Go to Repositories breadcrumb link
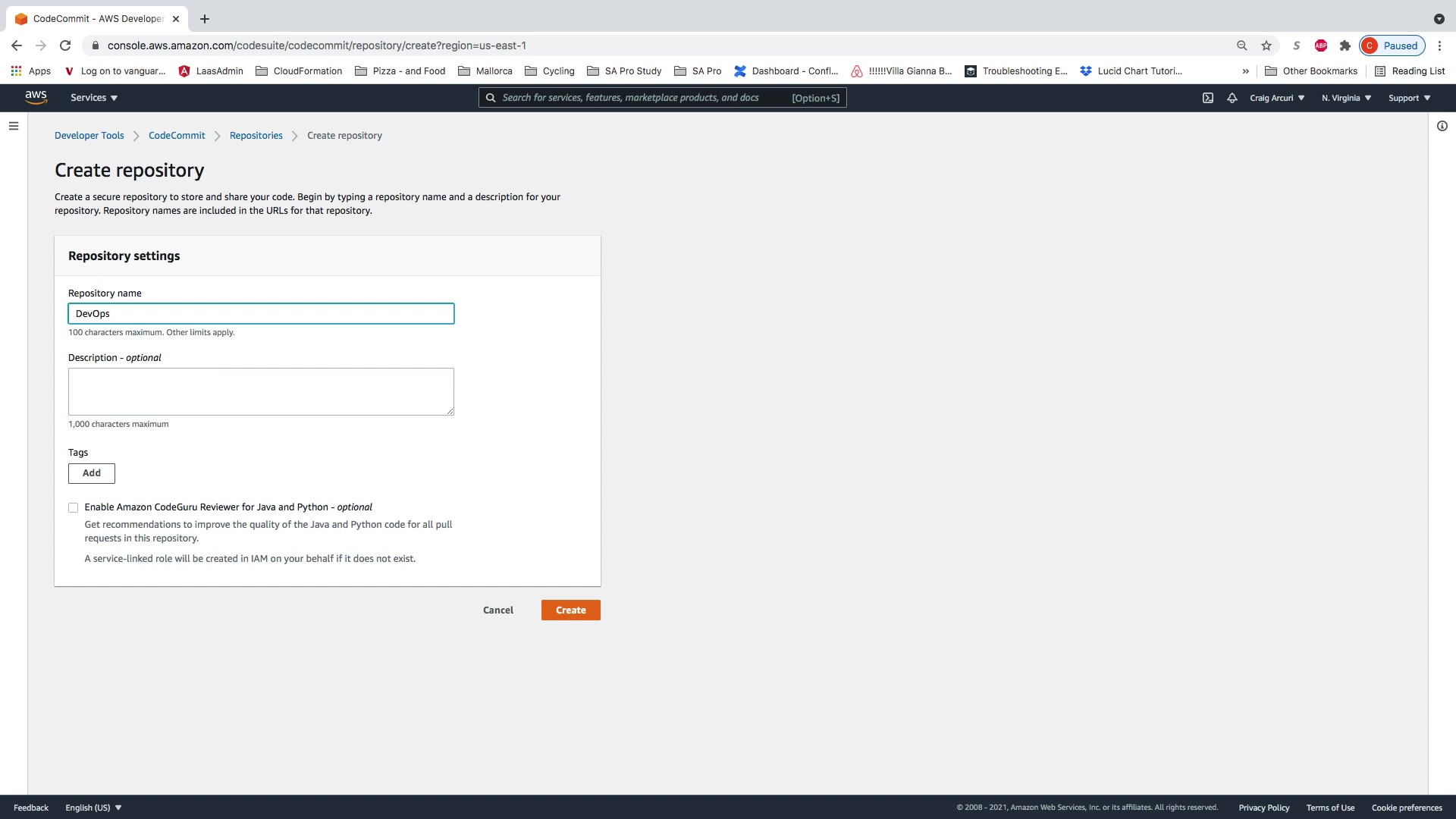1456x819 pixels. (256, 136)
